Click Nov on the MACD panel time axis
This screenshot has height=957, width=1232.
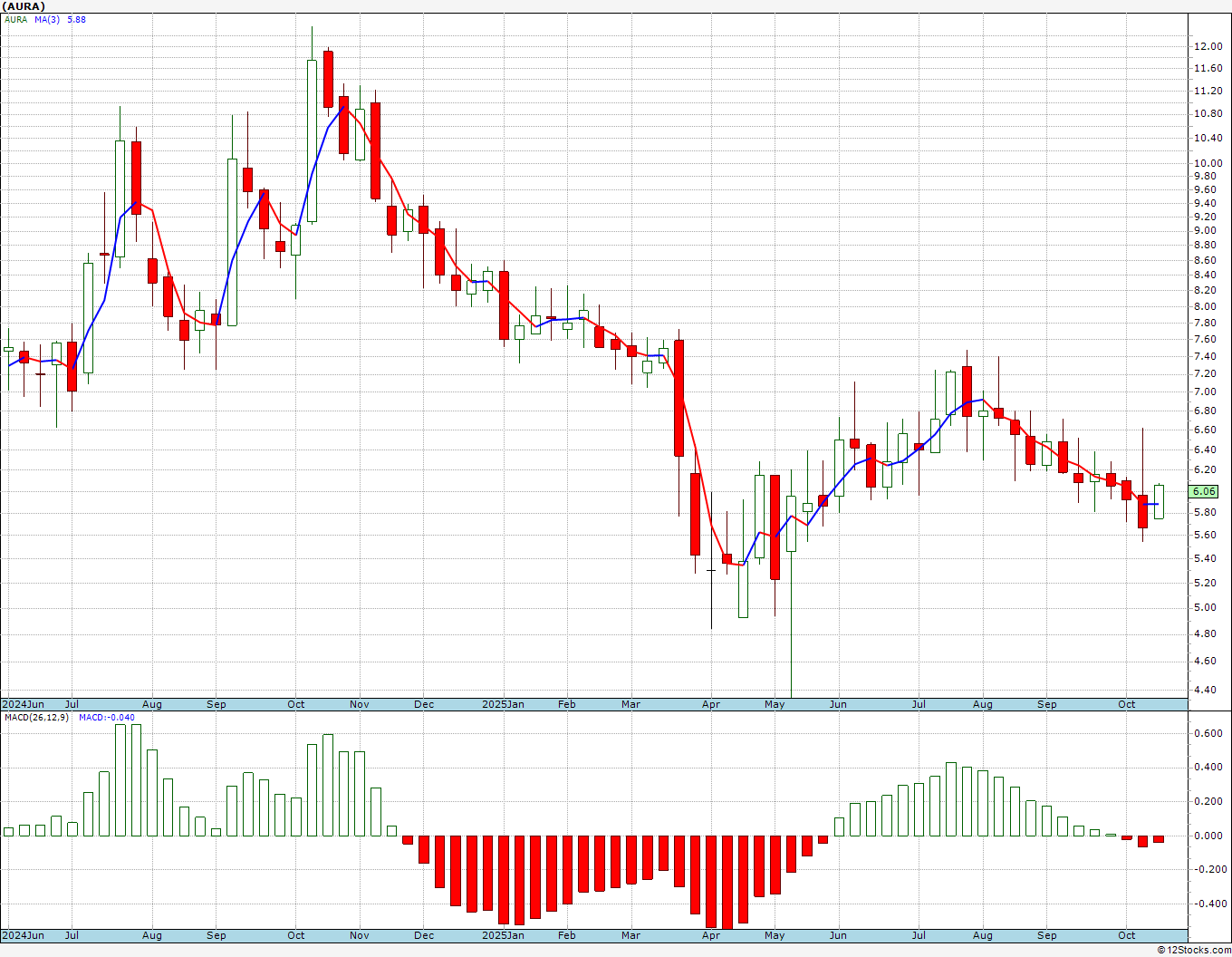tap(360, 935)
